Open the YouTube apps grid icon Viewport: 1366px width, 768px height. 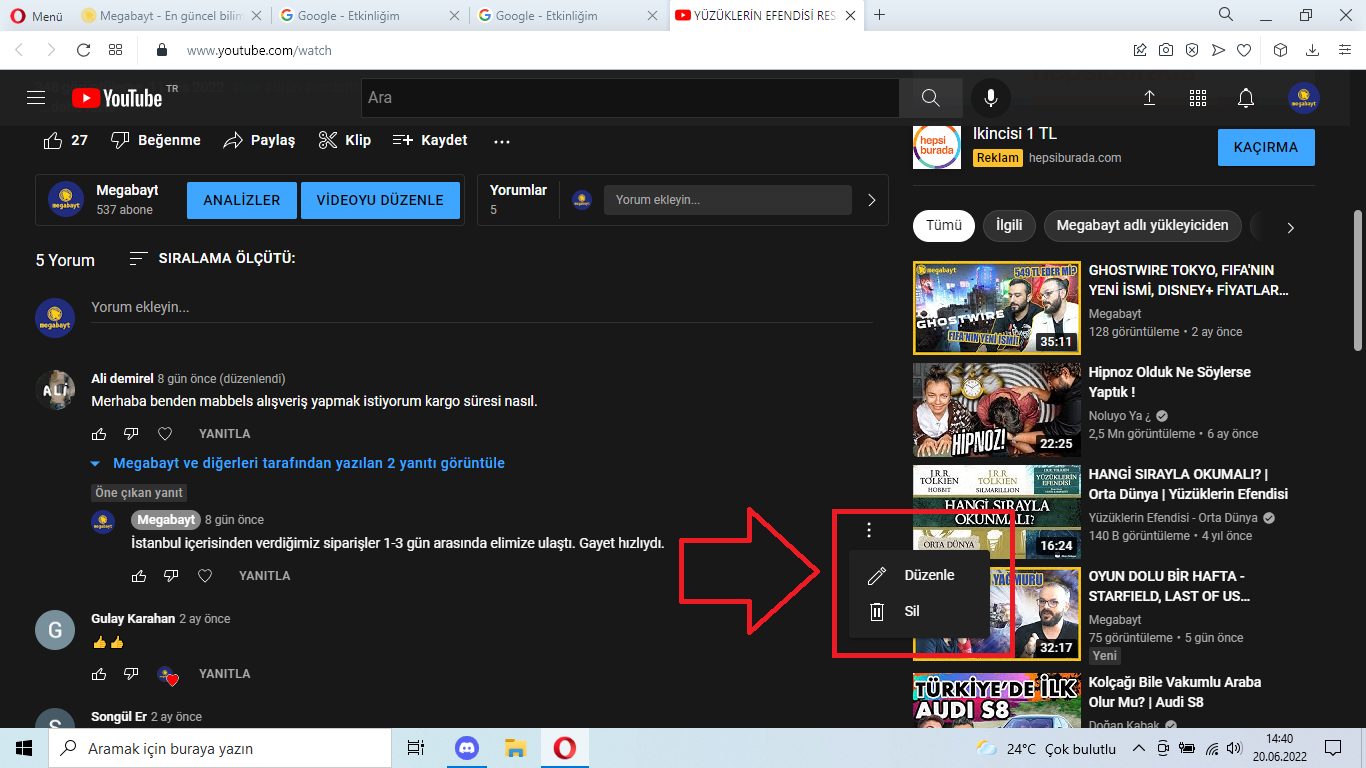point(1197,98)
